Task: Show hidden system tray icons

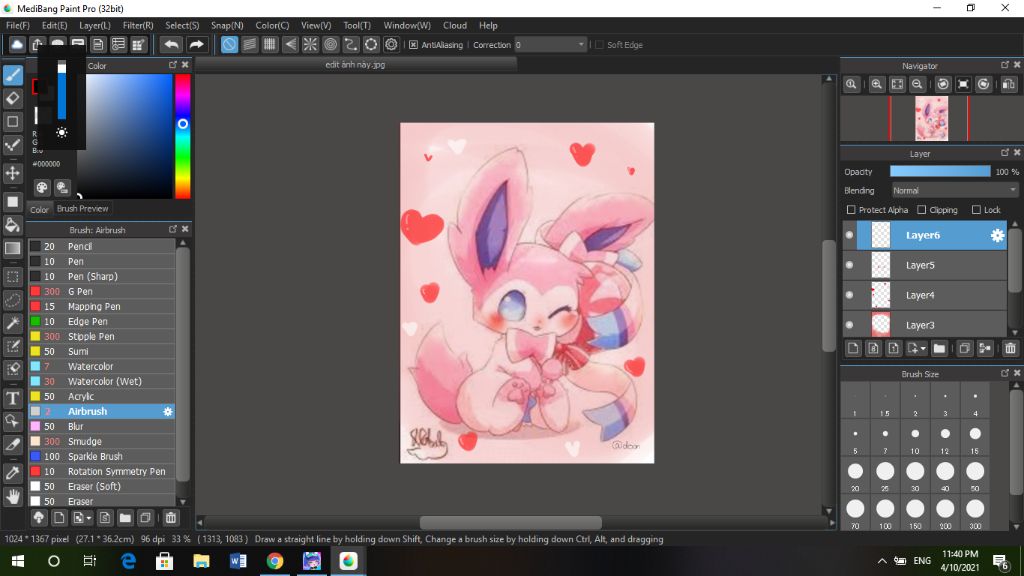Action: (882, 561)
